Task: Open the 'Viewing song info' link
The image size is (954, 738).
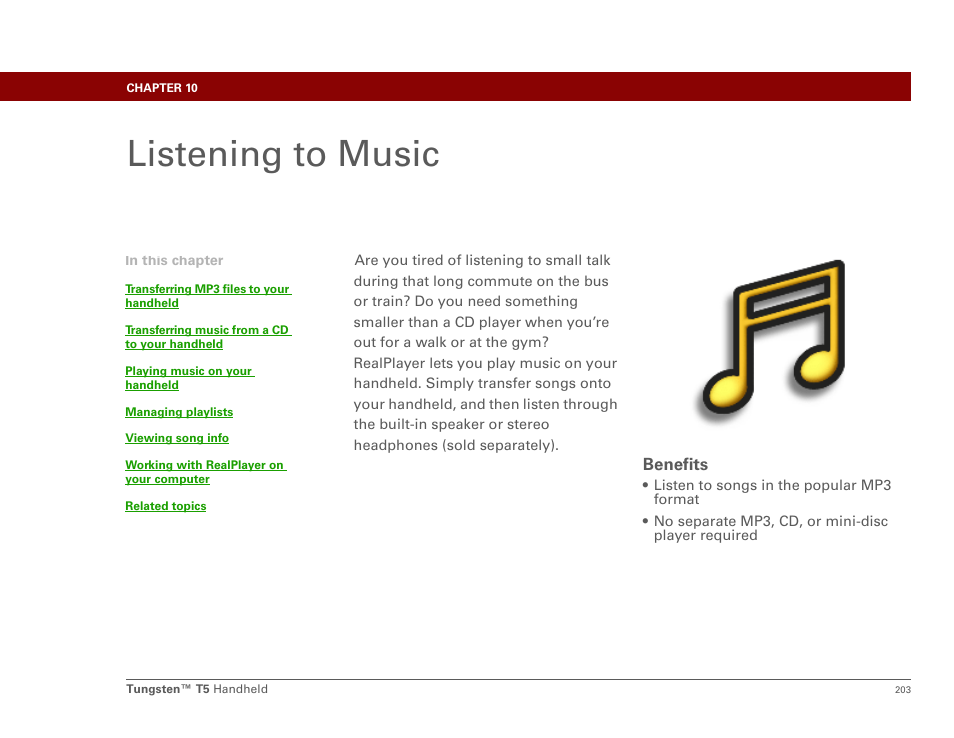Action: coord(177,438)
